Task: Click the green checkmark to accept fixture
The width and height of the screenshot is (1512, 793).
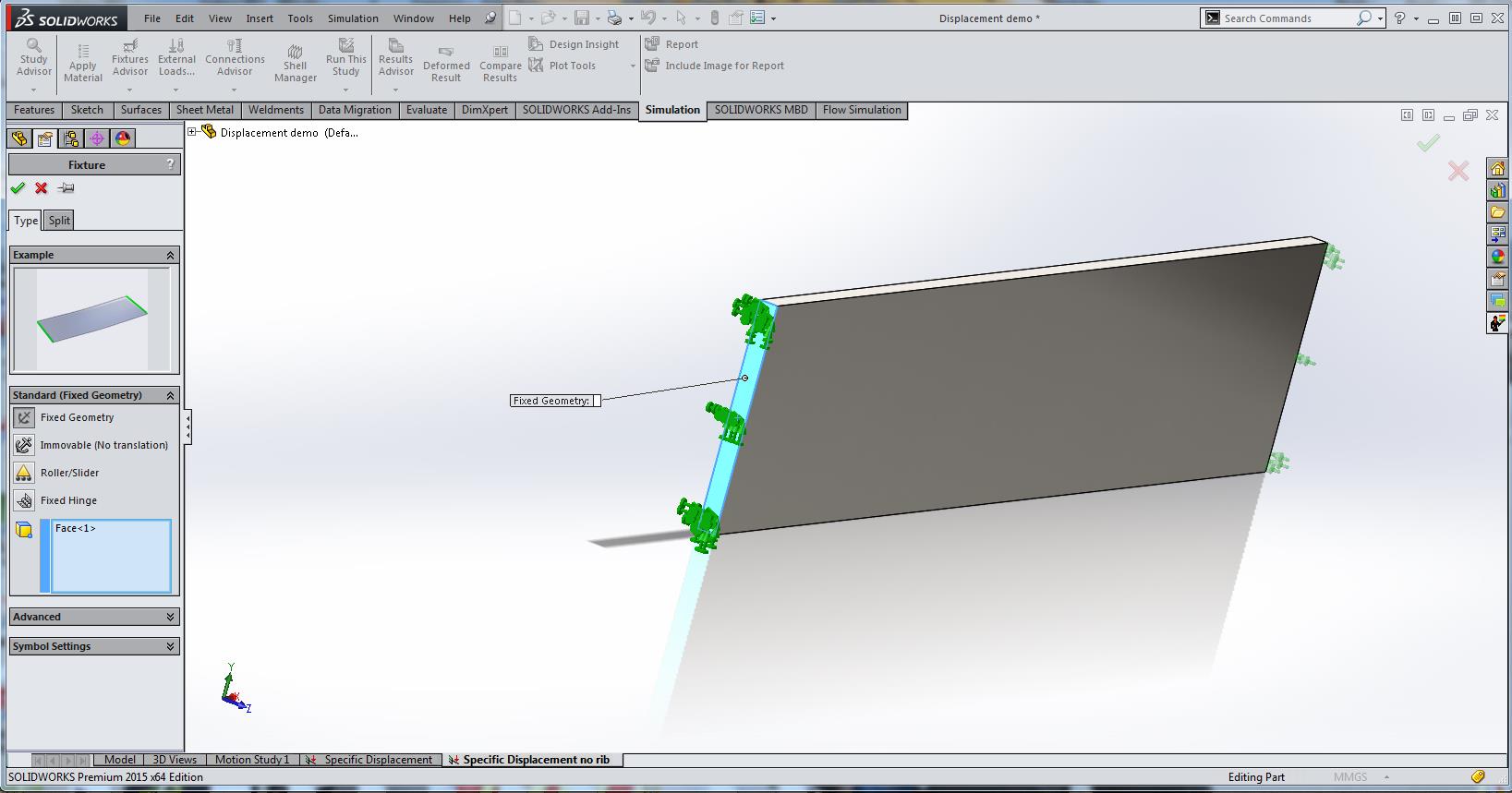Action: (18, 188)
